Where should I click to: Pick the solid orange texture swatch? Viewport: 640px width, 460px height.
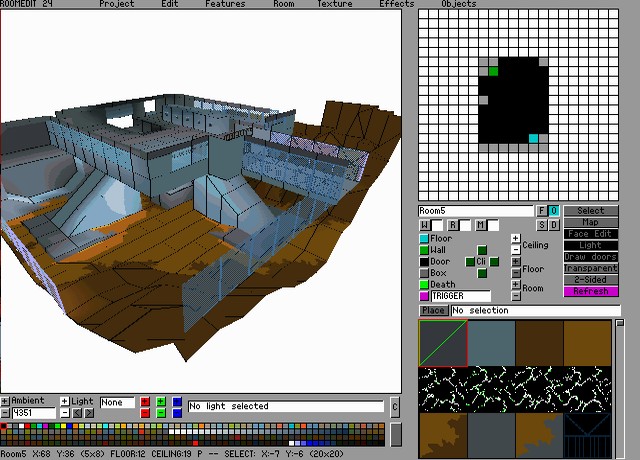pyautogui.click(x=588, y=343)
